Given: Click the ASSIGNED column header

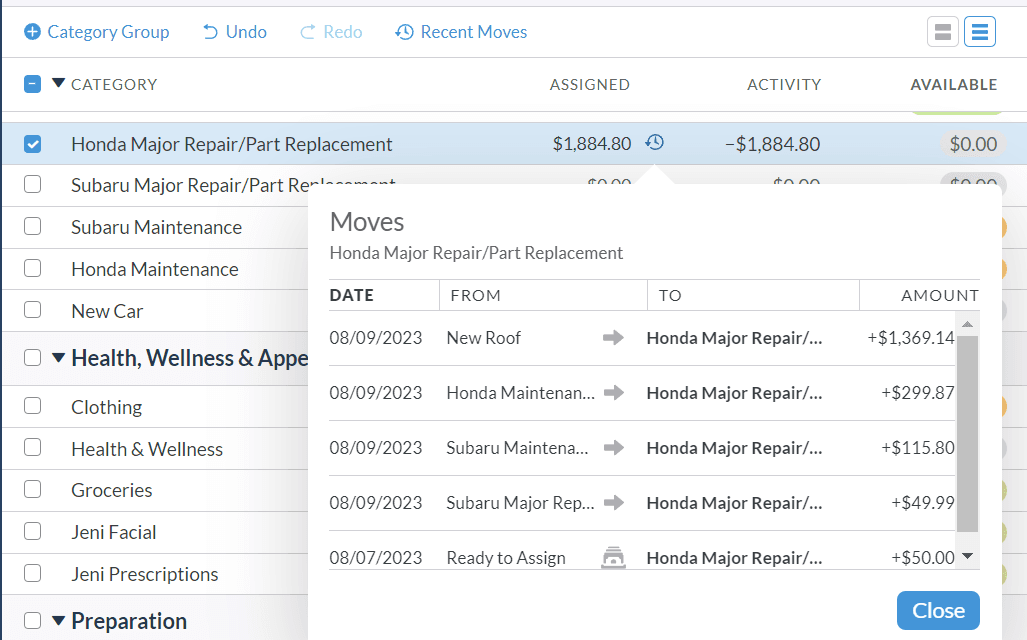Looking at the screenshot, I should coord(589,85).
